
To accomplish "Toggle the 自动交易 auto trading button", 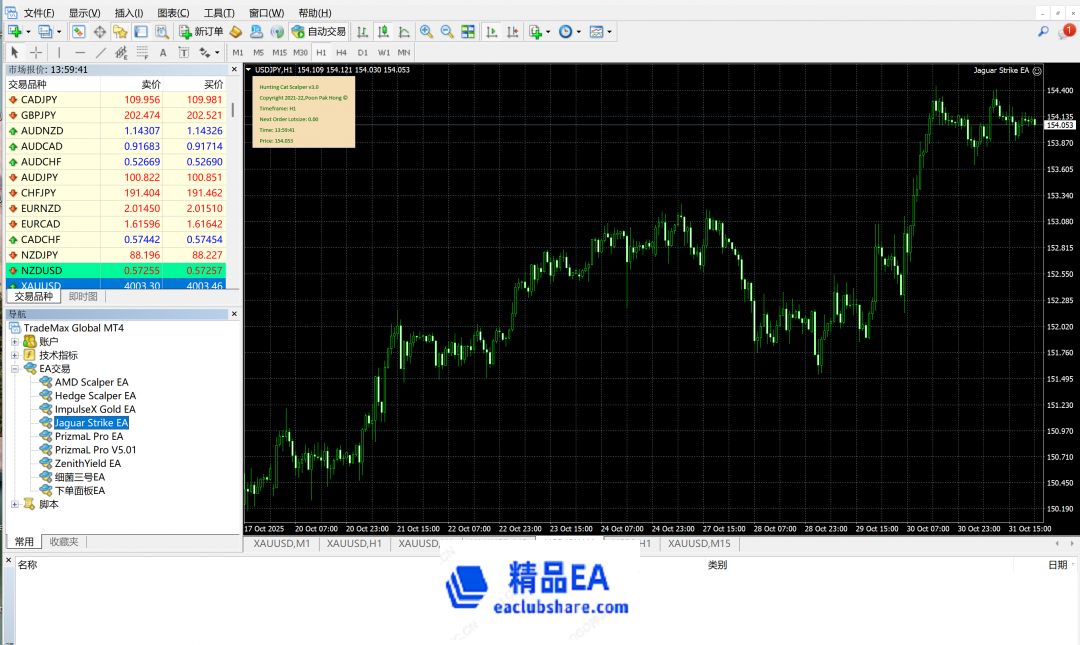I will [318, 32].
